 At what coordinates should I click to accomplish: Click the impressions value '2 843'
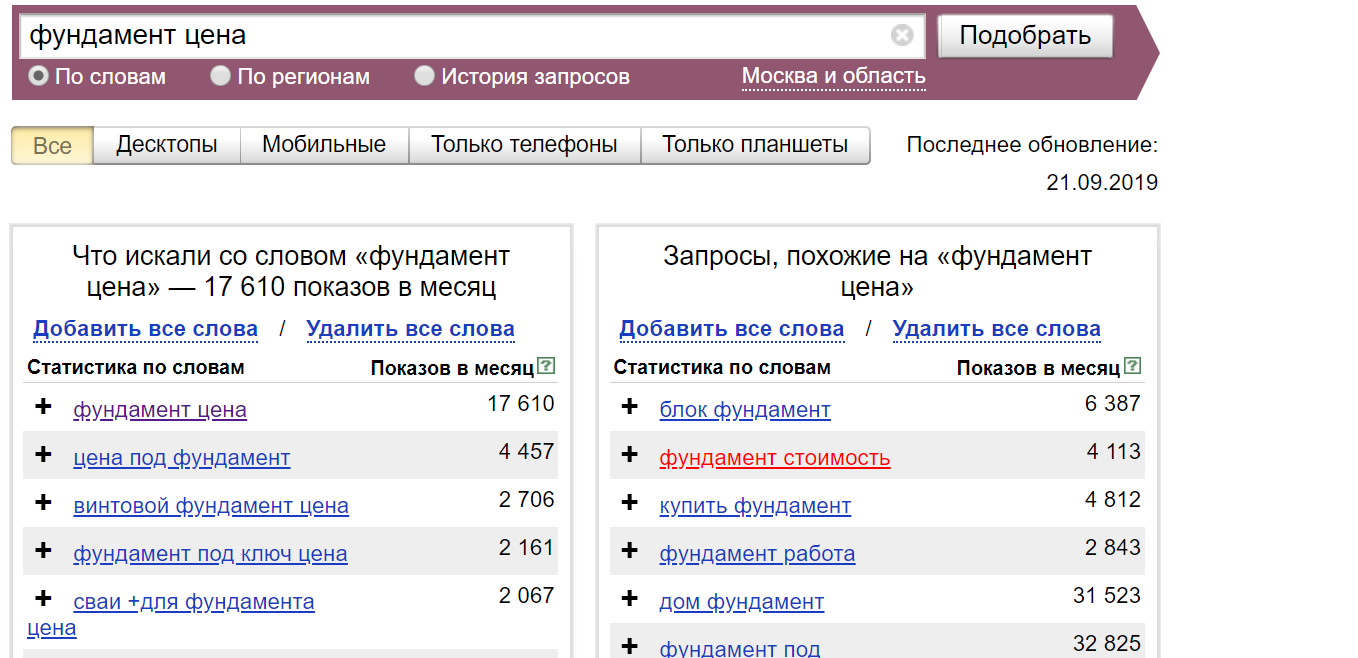click(x=1112, y=547)
